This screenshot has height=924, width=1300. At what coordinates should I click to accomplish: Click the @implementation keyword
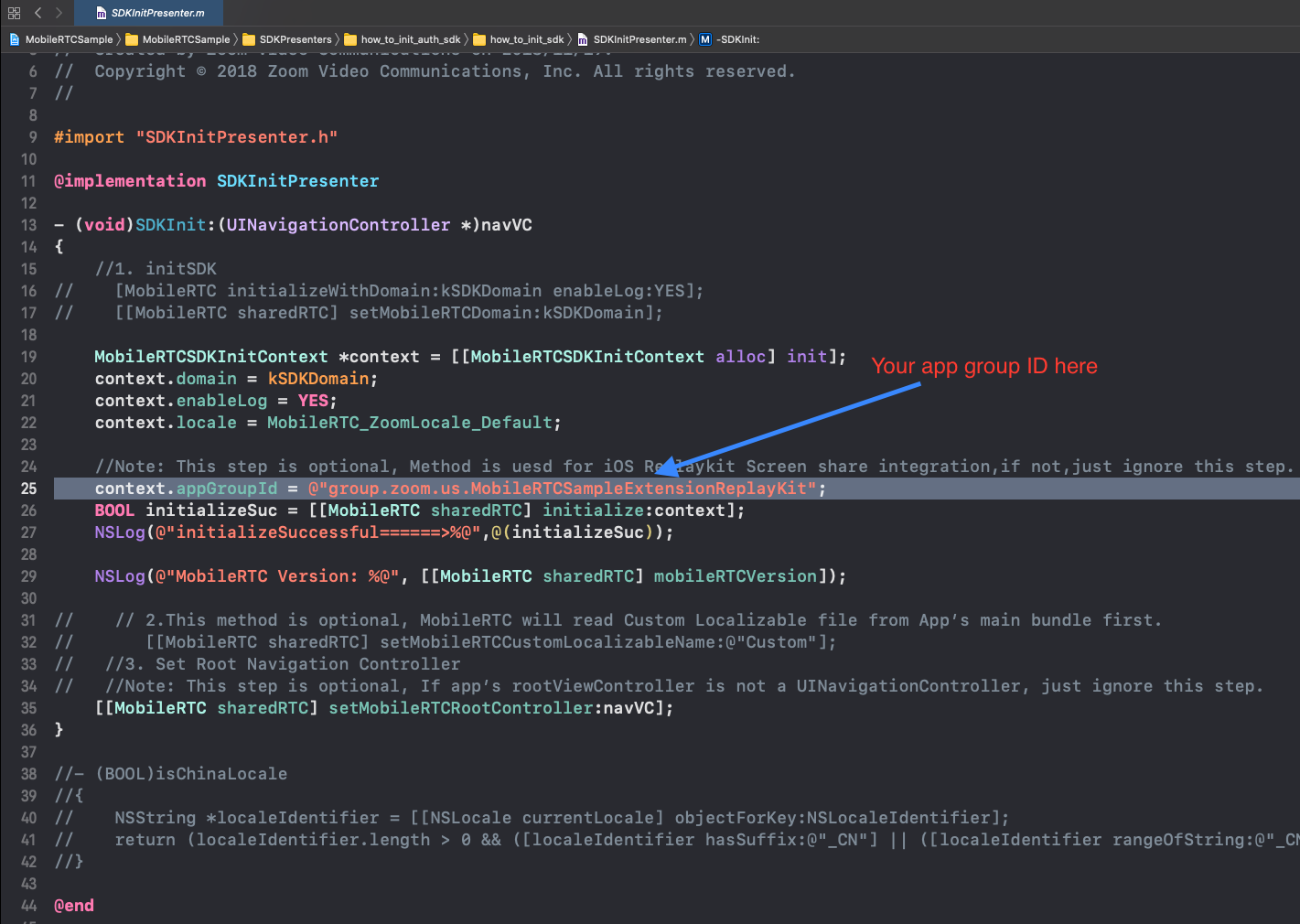(130, 181)
